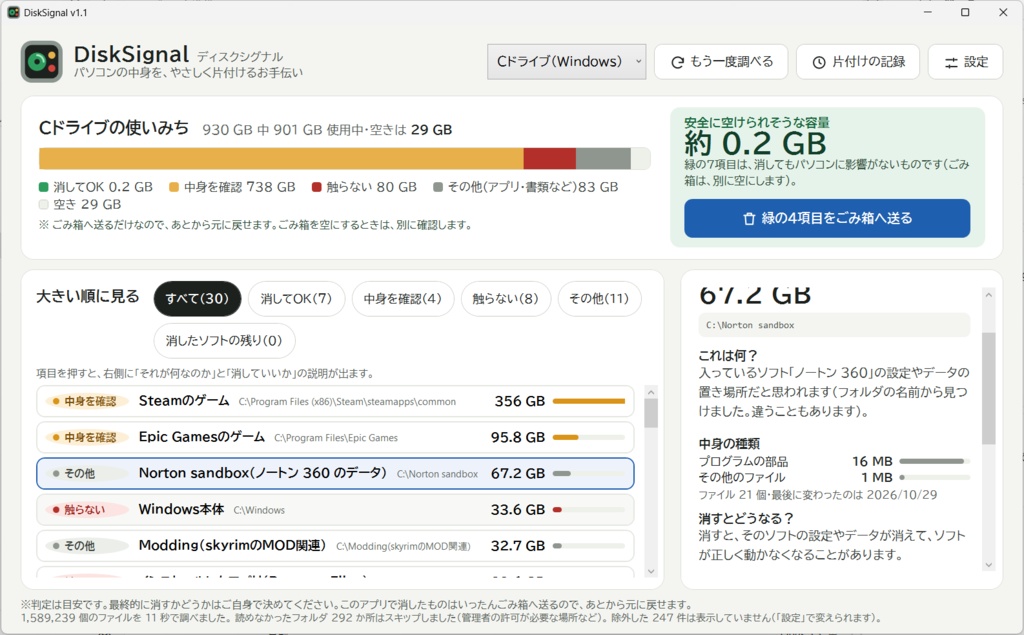Click the detail panel scroll down arrow
The width and height of the screenshot is (1024, 635).
click(x=989, y=565)
